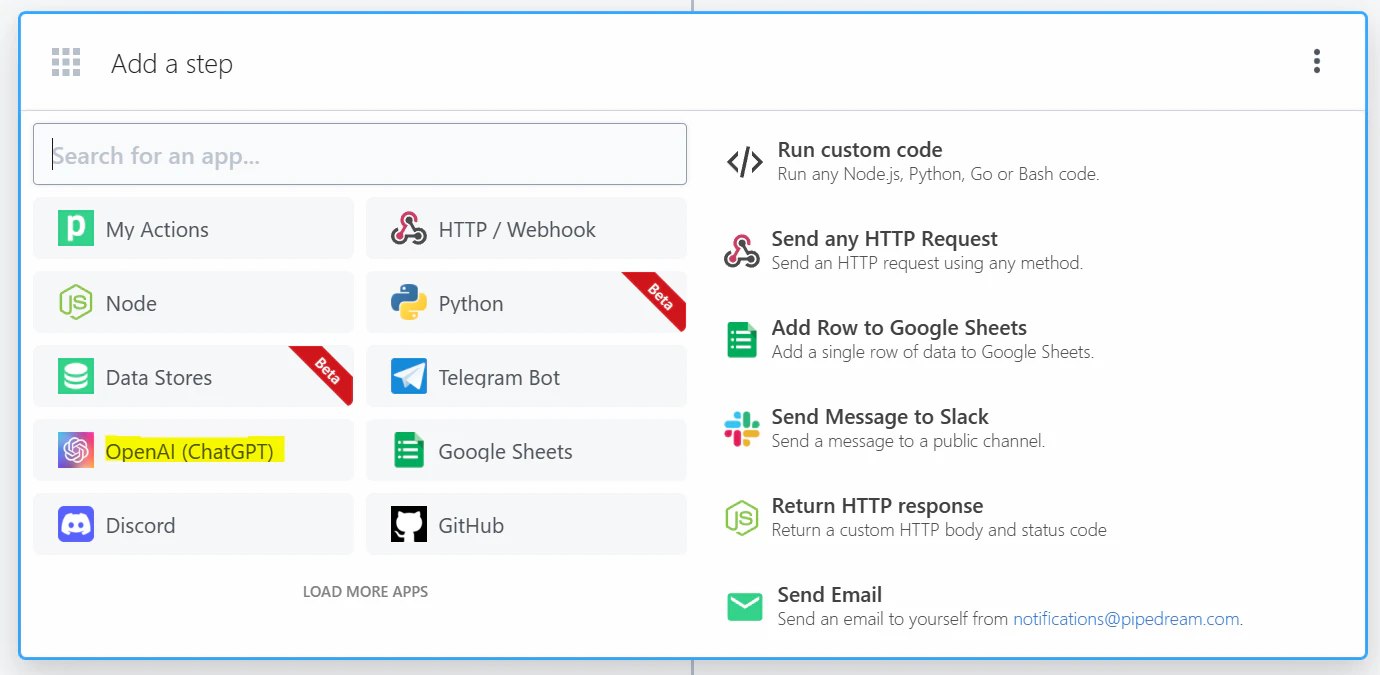Click the Add Row to Google Sheets icon

tap(742, 340)
